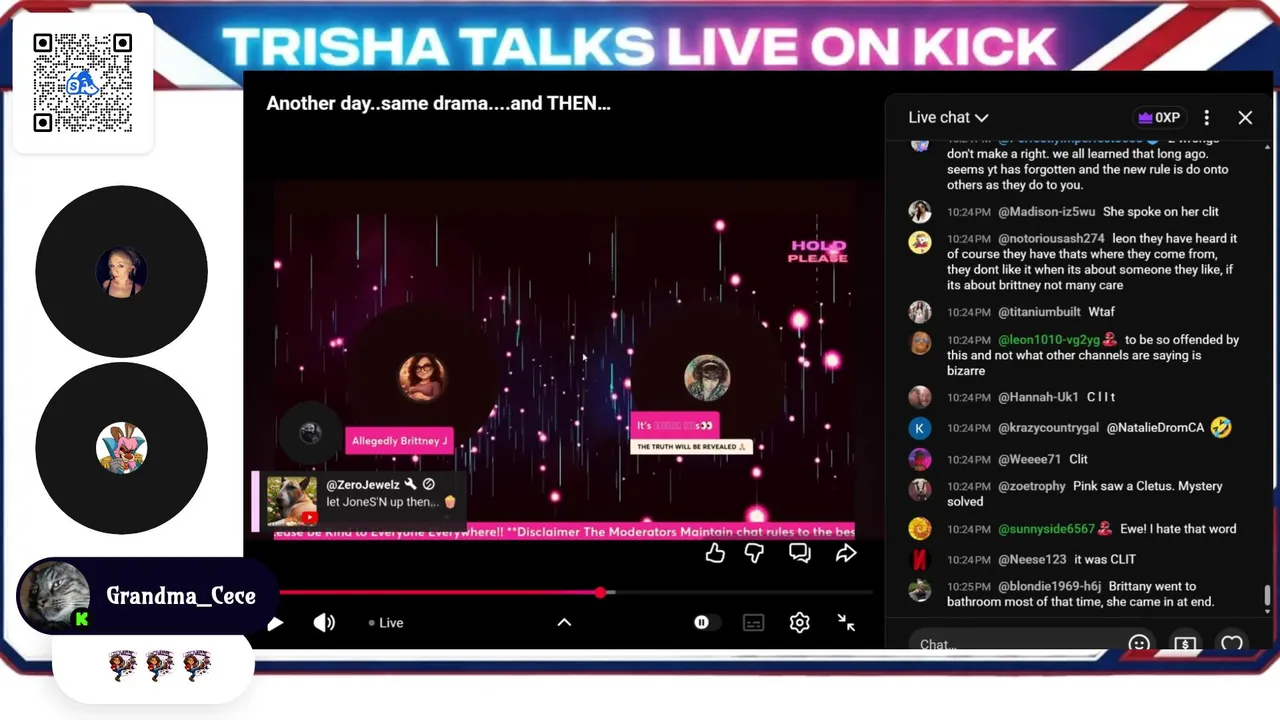This screenshot has width=1280, height=720.
Task: Click @notoriousash274's avatar in chat
Action: point(920,242)
